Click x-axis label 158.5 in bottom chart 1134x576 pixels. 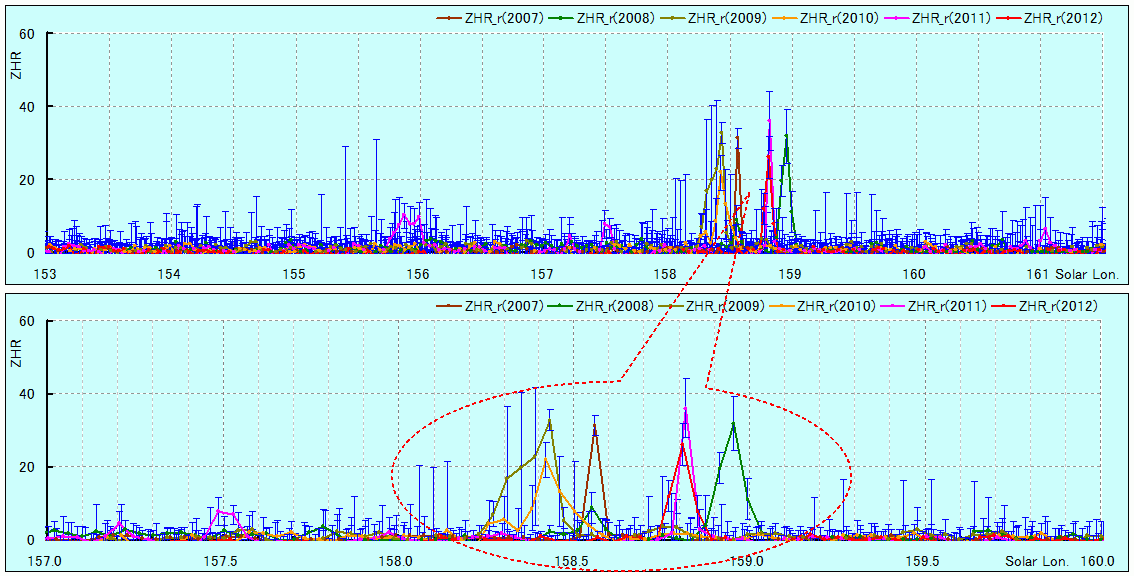click(x=573, y=561)
